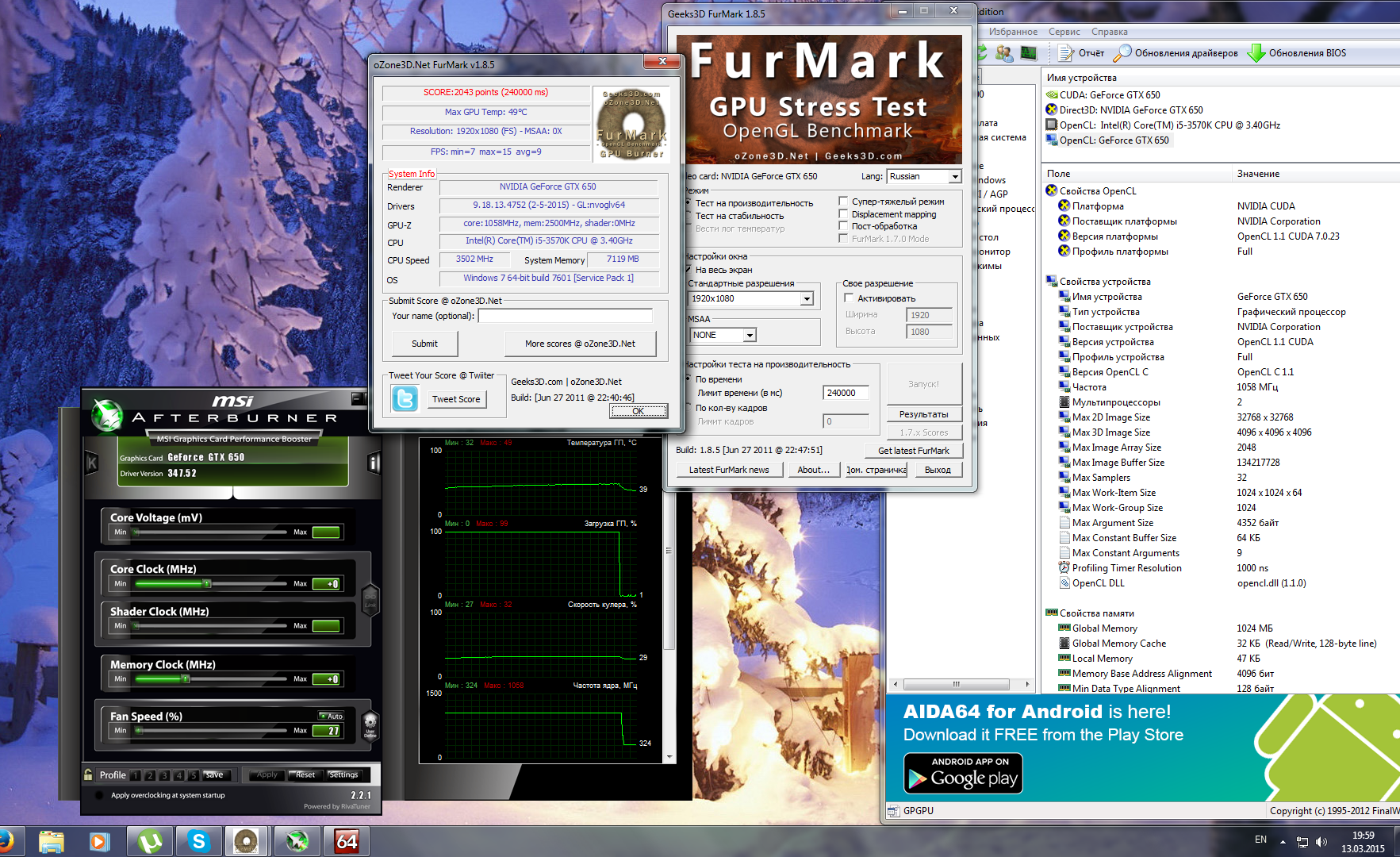Viewport: 1400px width, 857px height.
Task: Open uTorrent from the taskbar
Action: coord(150,841)
